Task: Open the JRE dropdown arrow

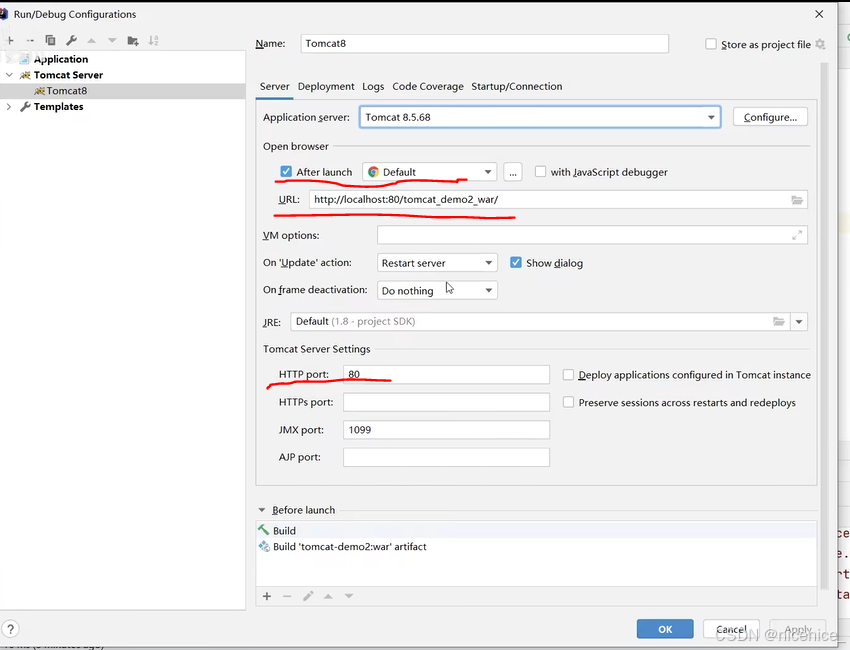Action: click(799, 321)
